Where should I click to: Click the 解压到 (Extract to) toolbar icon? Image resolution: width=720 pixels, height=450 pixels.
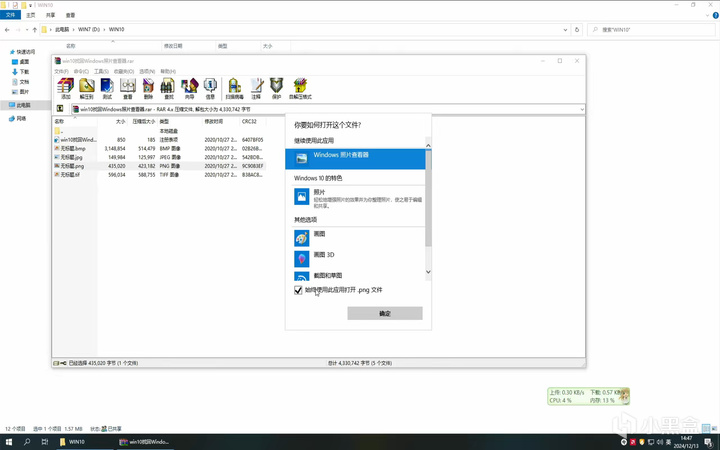[x=86, y=88]
